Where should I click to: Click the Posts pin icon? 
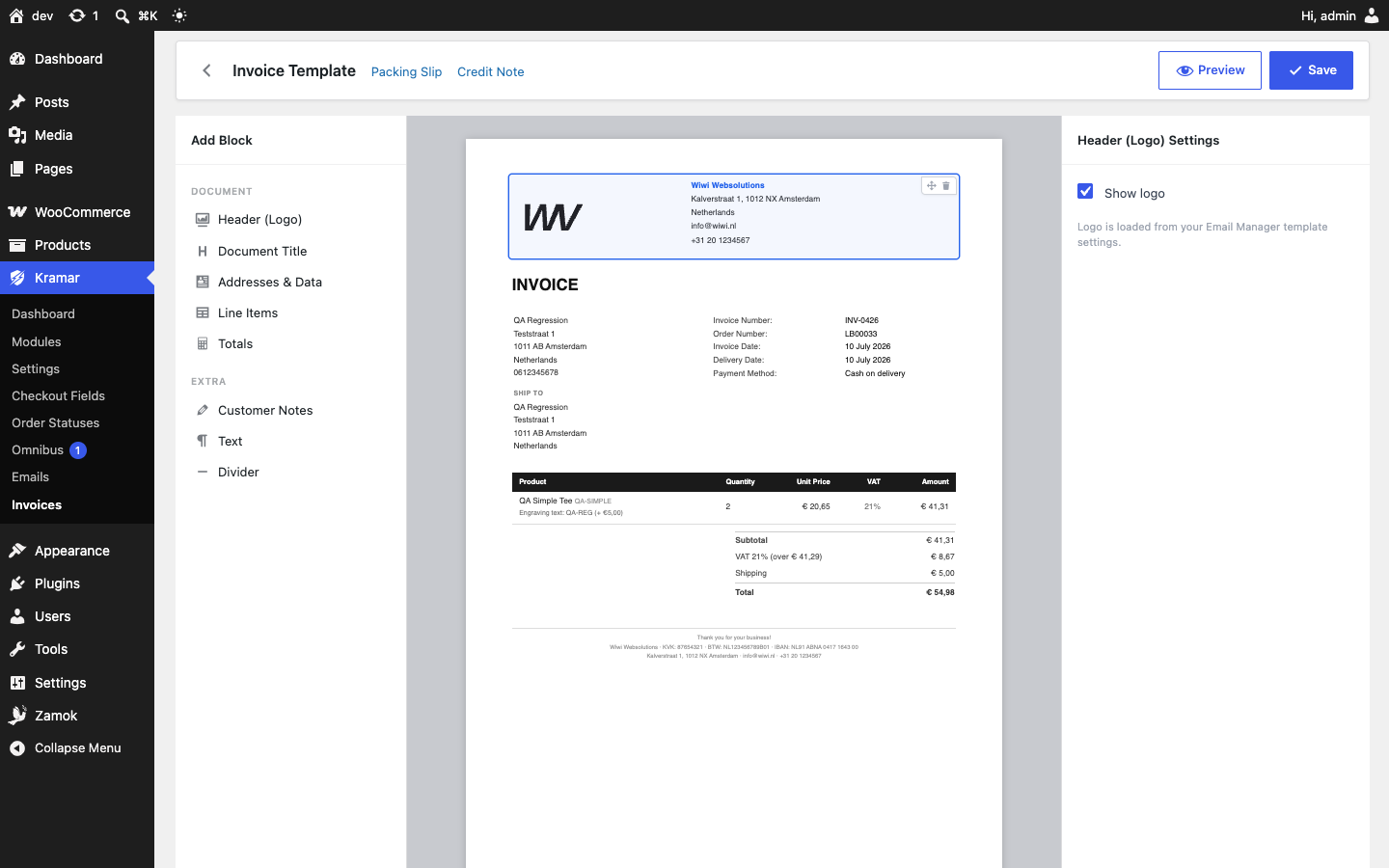[17, 102]
